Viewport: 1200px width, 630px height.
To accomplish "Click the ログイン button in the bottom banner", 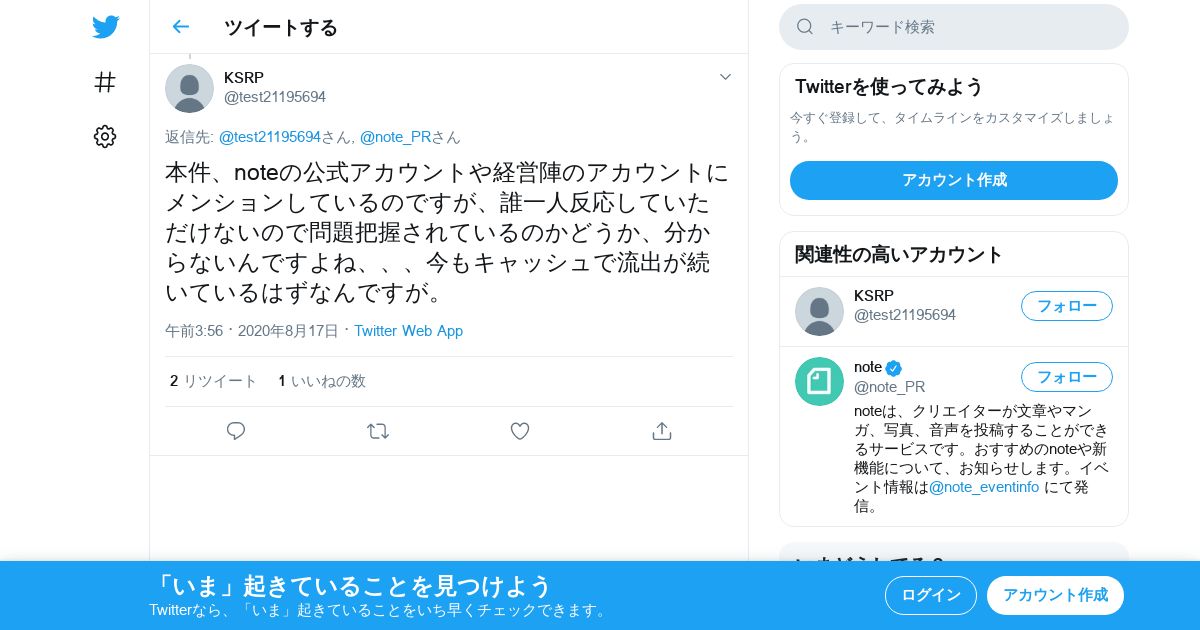I will 930,595.
